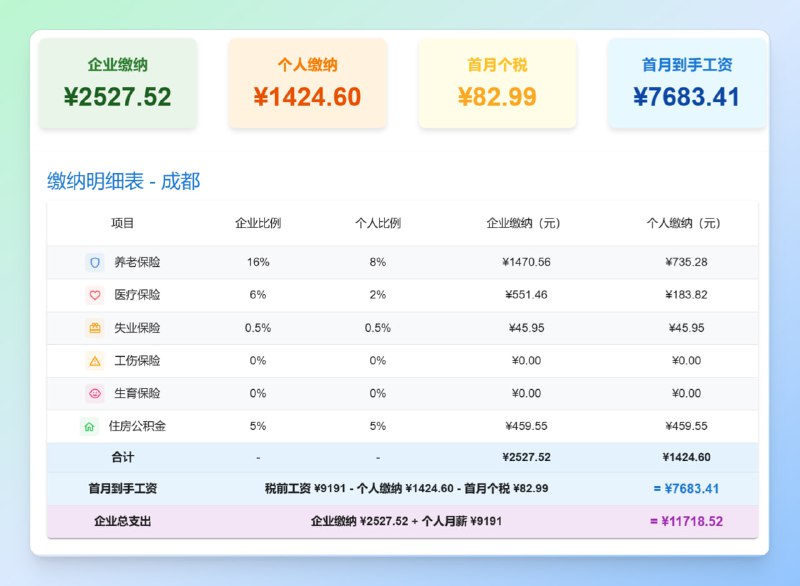Select the 16% cell for 养老保险
The image size is (800, 586).
[259, 262]
